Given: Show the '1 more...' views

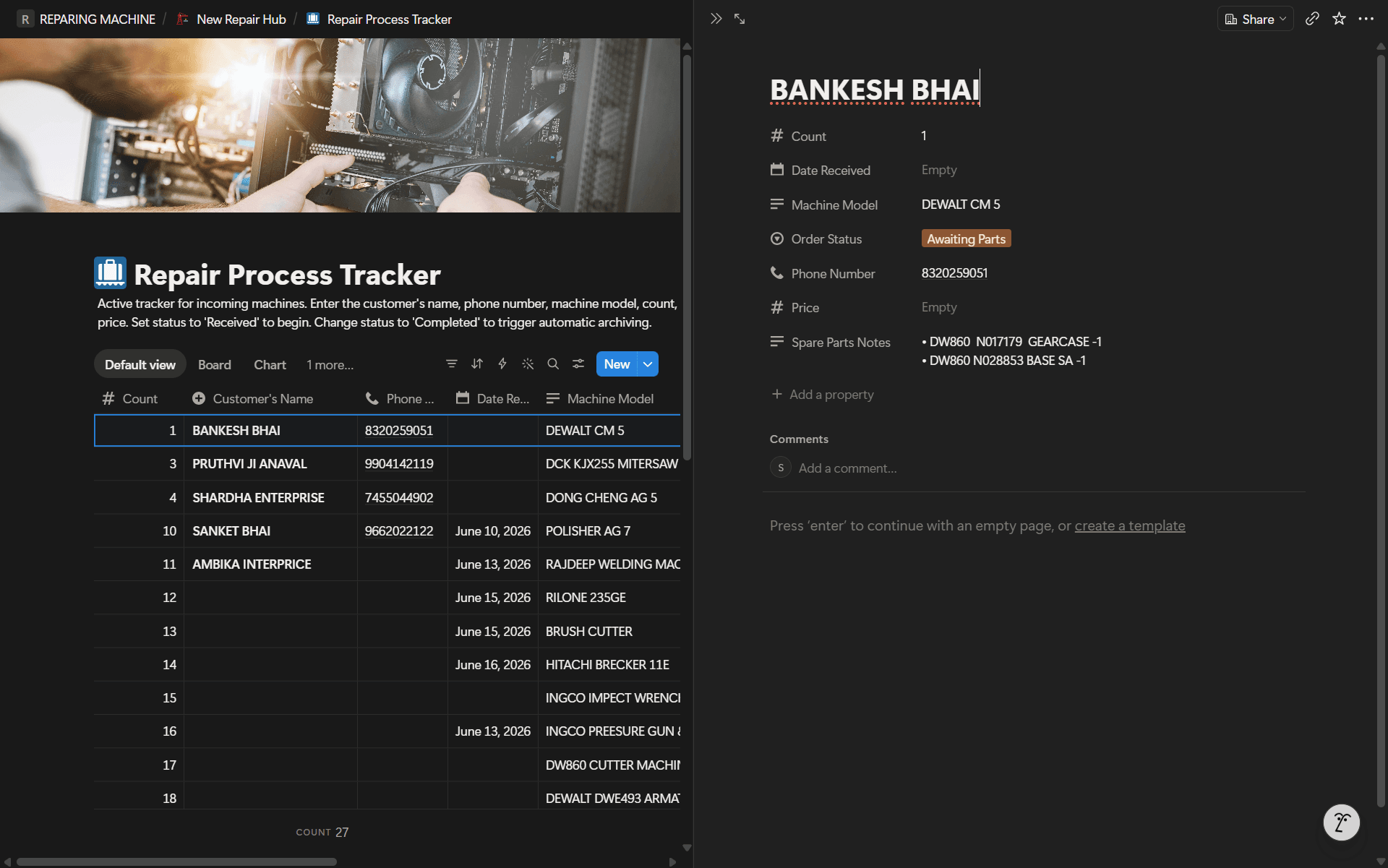Looking at the screenshot, I should 330,364.
